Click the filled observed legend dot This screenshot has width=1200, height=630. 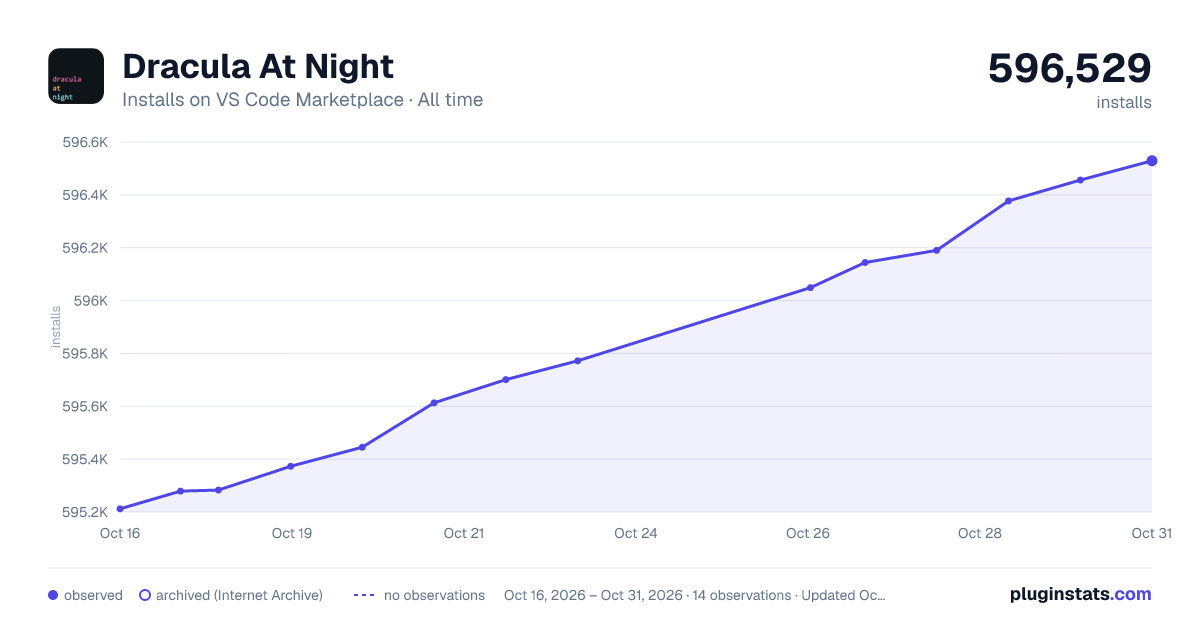point(53,595)
